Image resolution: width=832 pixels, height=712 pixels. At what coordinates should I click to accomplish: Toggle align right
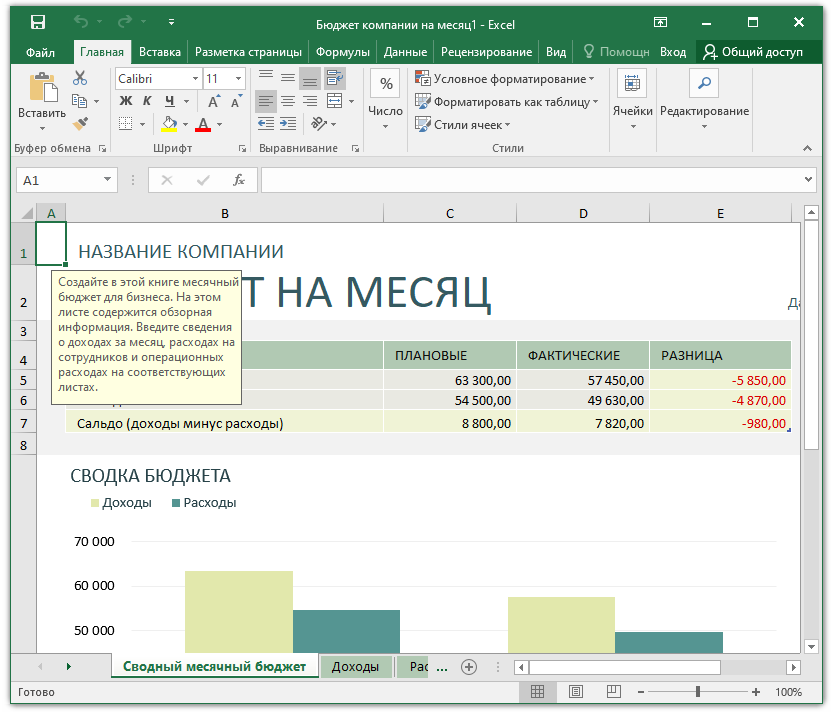pyautogui.click(x=310, y=101)
